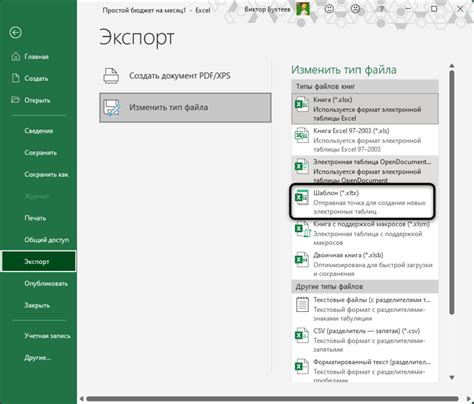Click the icon of macro-enabled book (*.xlsm)
The image size is (474, 404).
[x=302, y=229]
